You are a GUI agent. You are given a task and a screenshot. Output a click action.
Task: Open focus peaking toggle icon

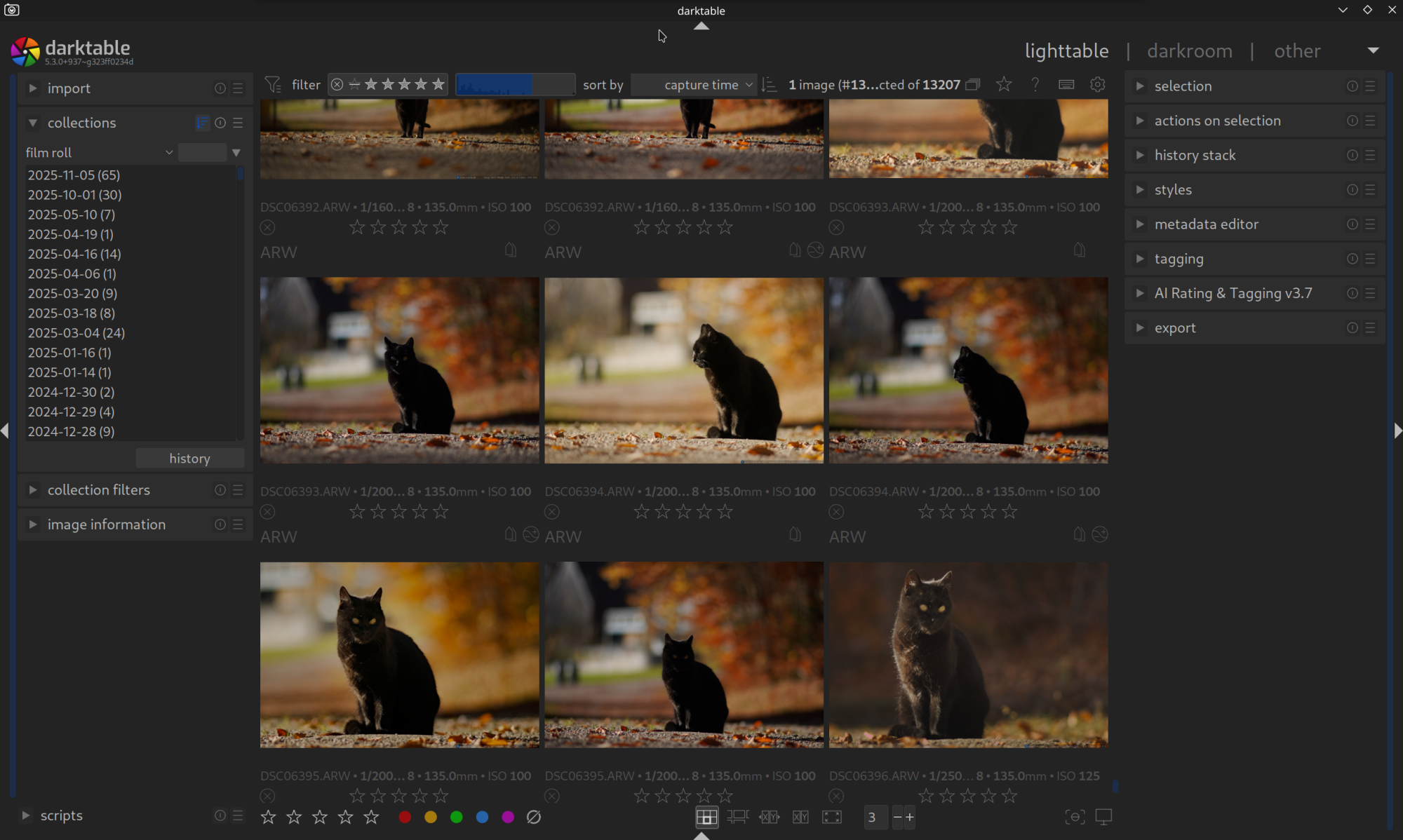click(x=1074, y=817)
